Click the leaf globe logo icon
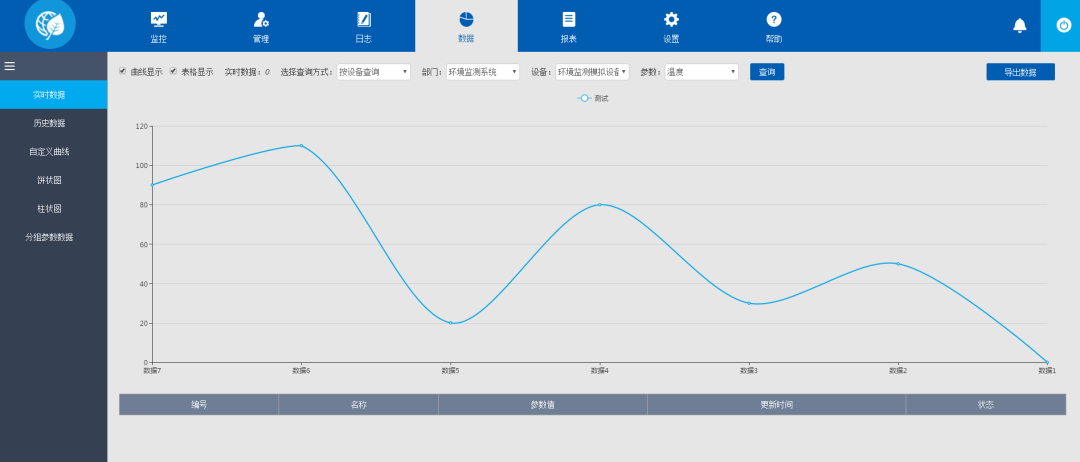This screenshot has height=462, width=1080. tap(50, 23)
